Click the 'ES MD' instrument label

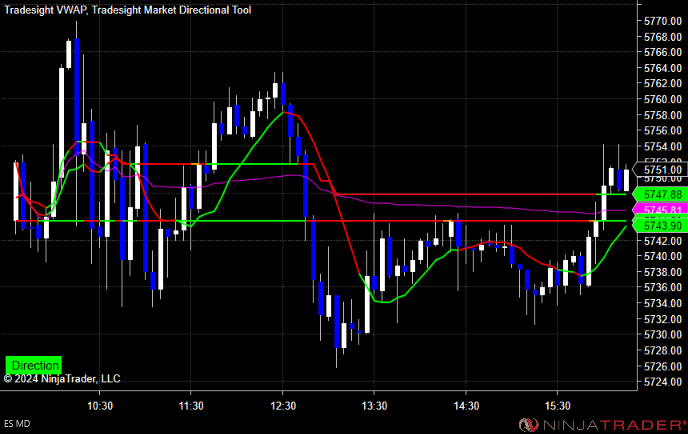17,424
